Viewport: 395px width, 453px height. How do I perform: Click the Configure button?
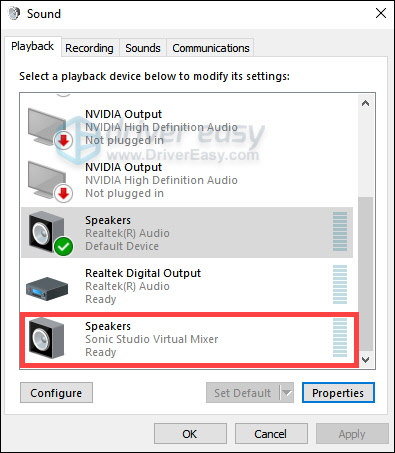coord(56,393)
